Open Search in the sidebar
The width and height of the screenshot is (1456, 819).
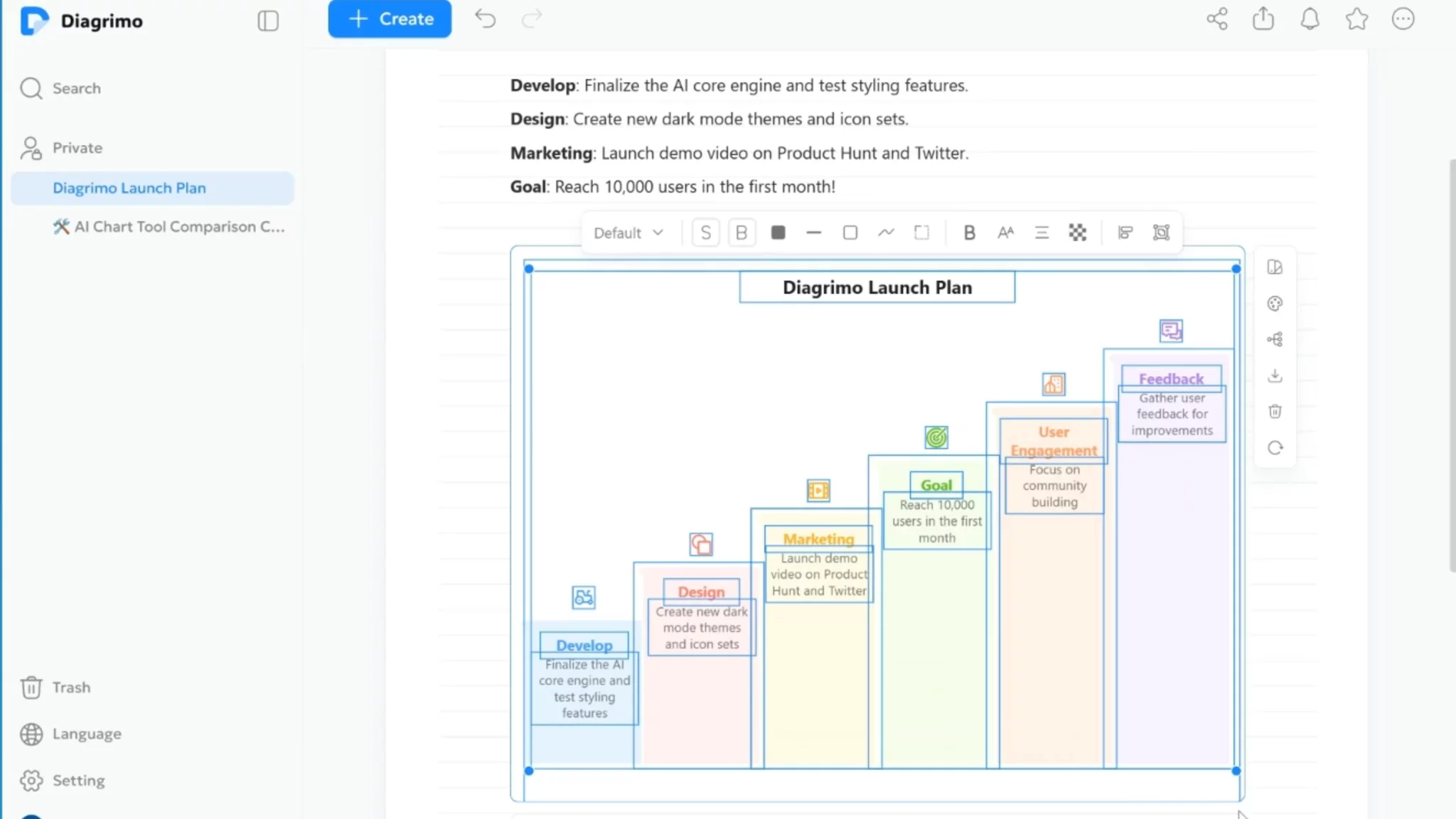click(x=61, y=88)
